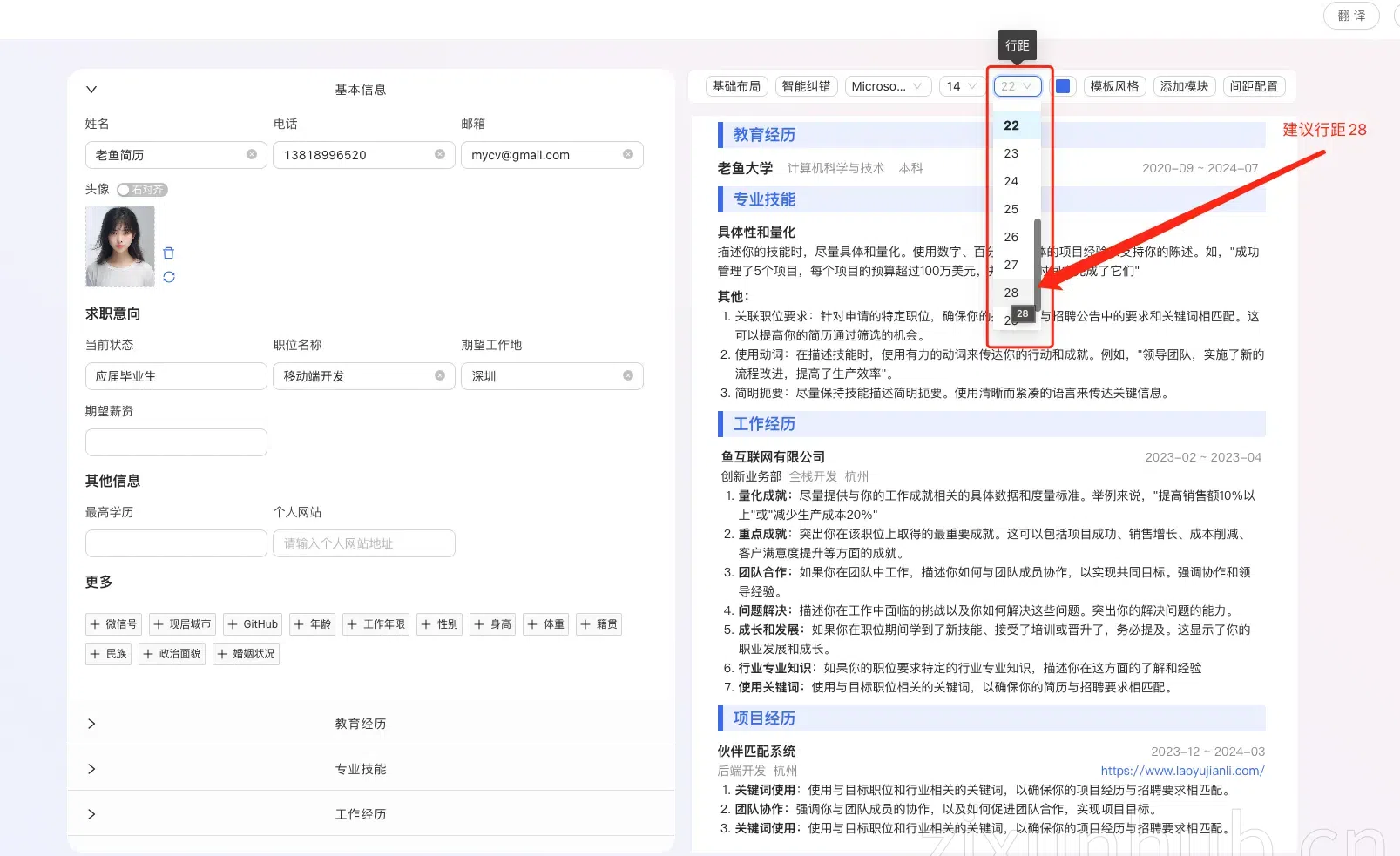Choose recommended line spacing 28
Viewport: 1400px width, 856px height.
click(x=1013, y=293)
